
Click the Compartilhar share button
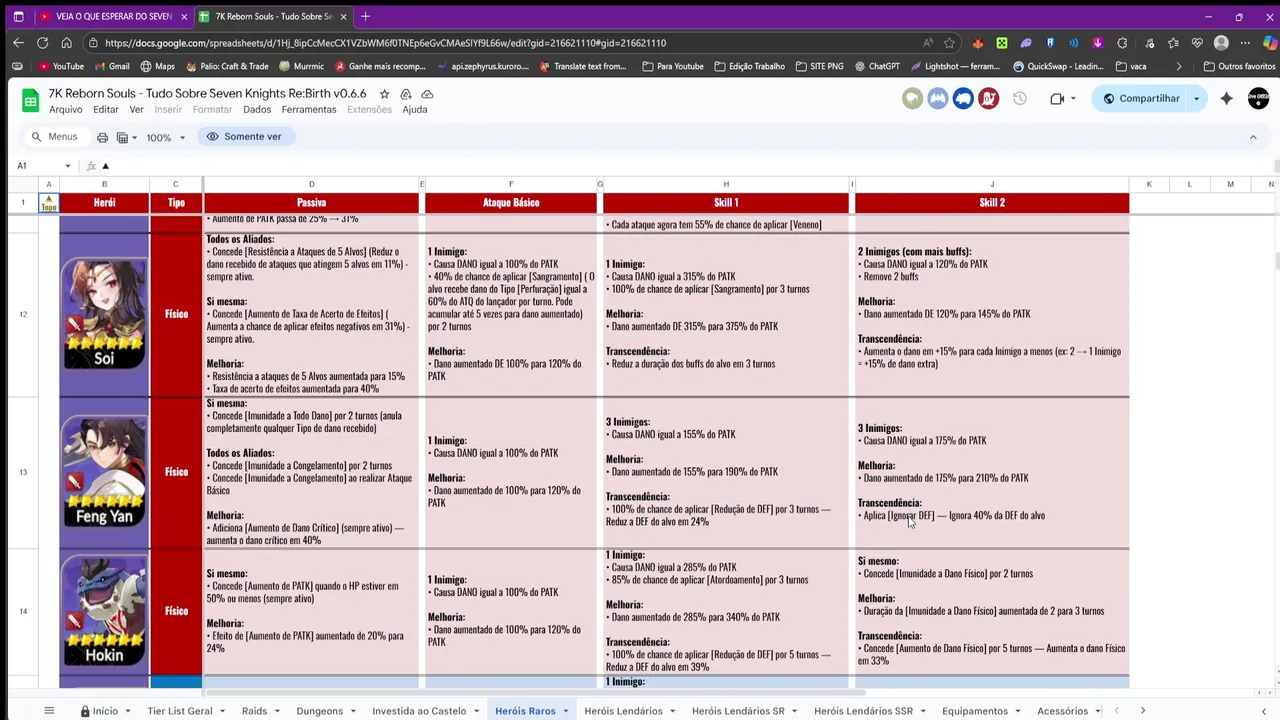click(1140, 98)
